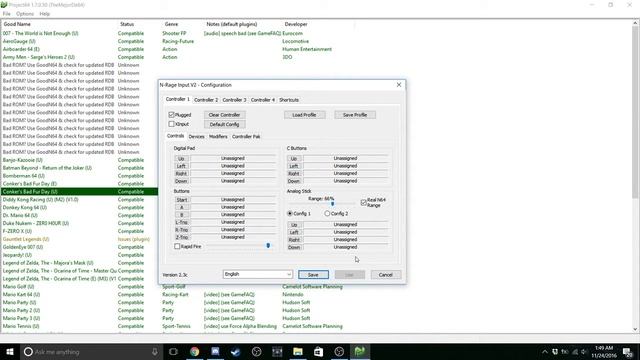
Task: Toggle the Real N64 Range checkbox
Action: (x=364, y=202)
